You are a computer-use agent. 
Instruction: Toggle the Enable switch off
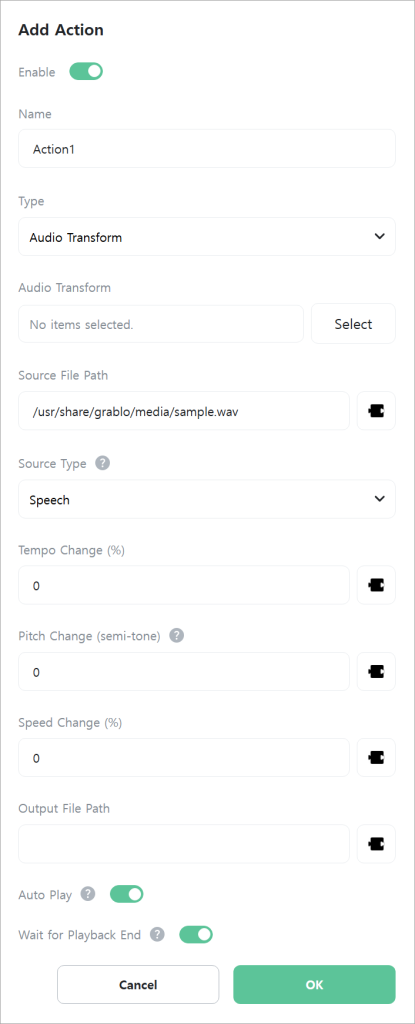coord(86,71)
